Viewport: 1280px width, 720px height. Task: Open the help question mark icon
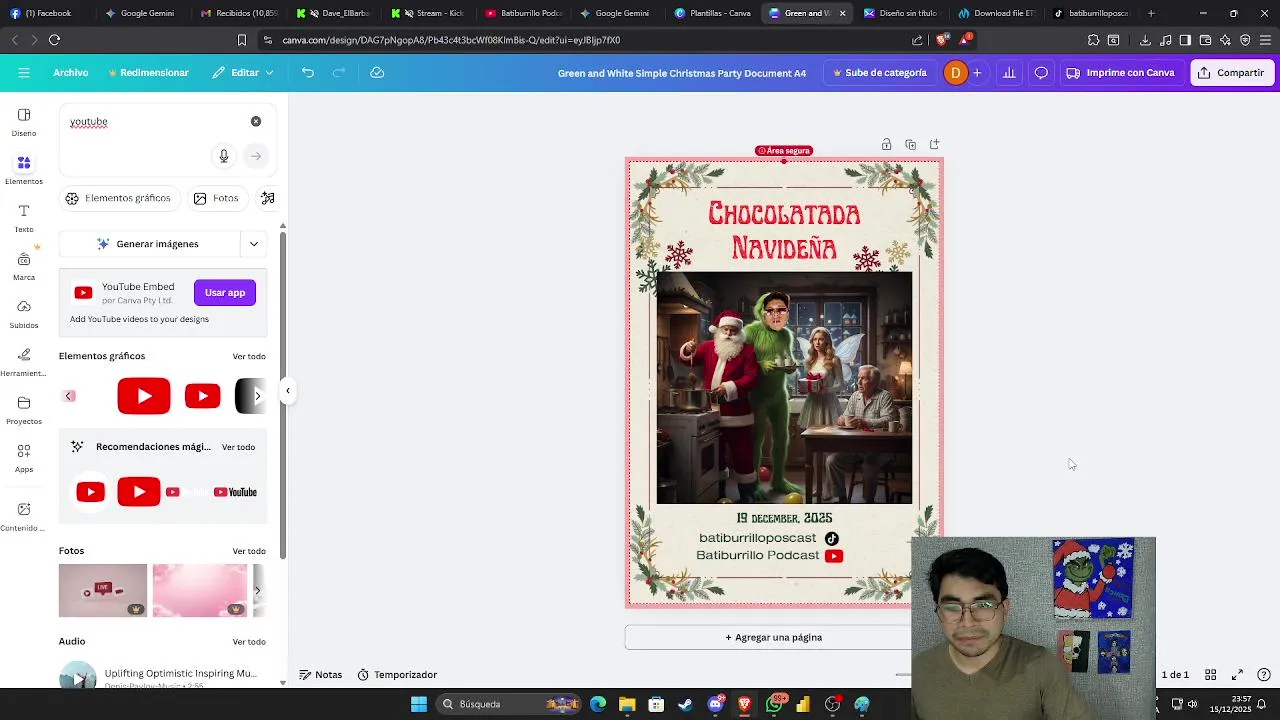[1264, 675]
